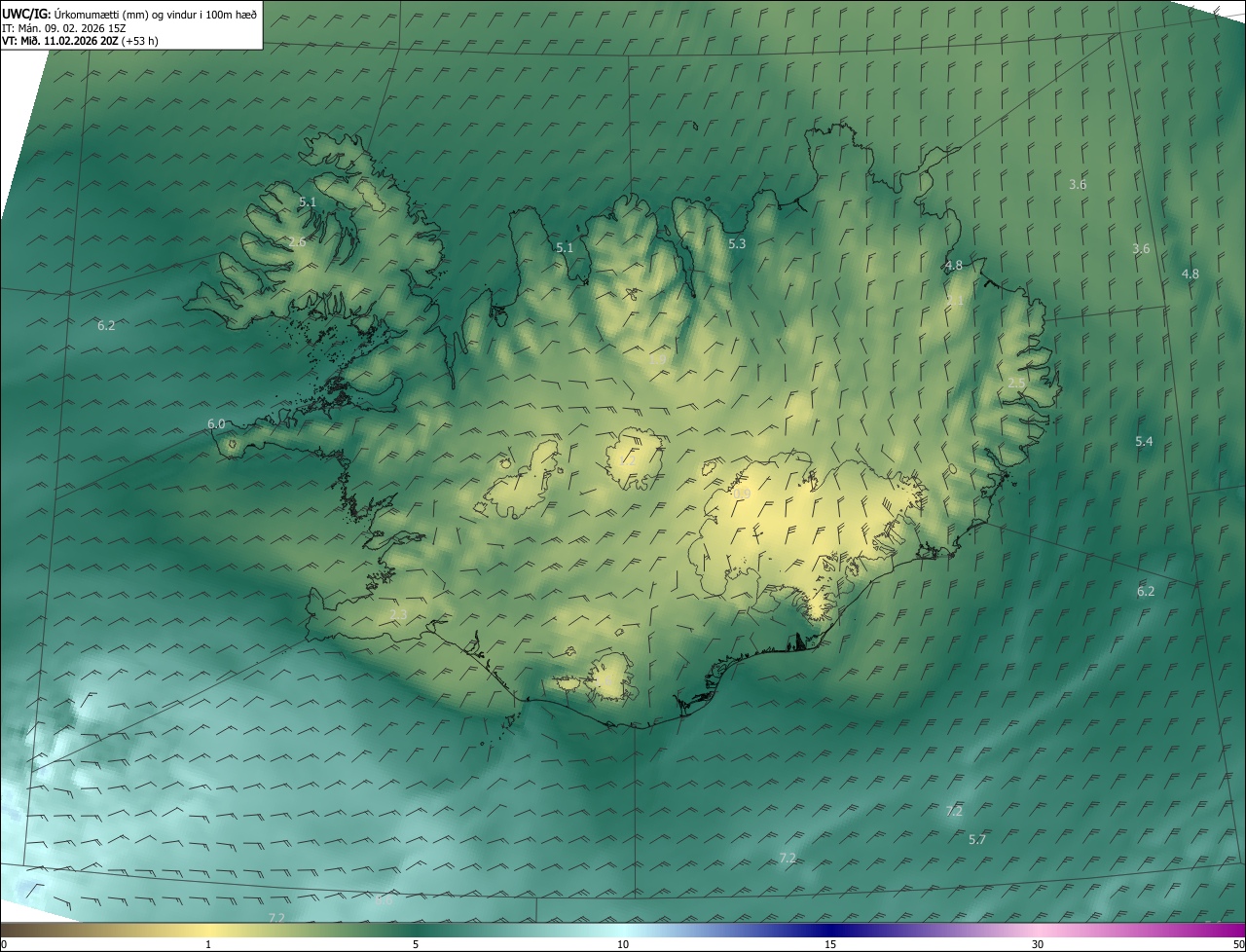Select the Úrkomumætti (mm) og vindur heading text
The height and width of the screenshot is (952, 1246).
click(x=155, y=14)
